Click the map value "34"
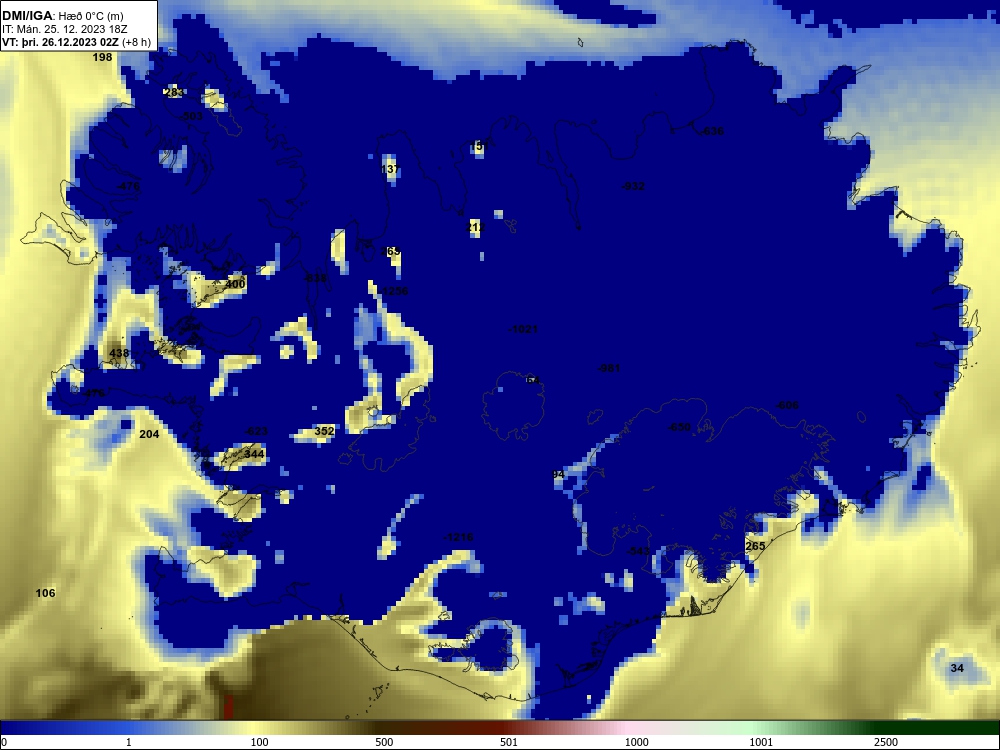1000x750 pixels. 957,668
